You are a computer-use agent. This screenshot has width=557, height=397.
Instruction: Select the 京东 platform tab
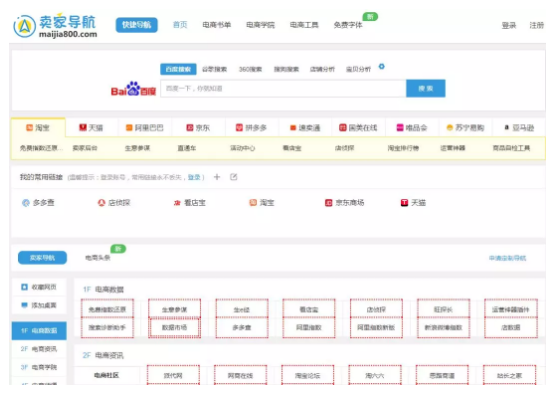click(198, 127)
